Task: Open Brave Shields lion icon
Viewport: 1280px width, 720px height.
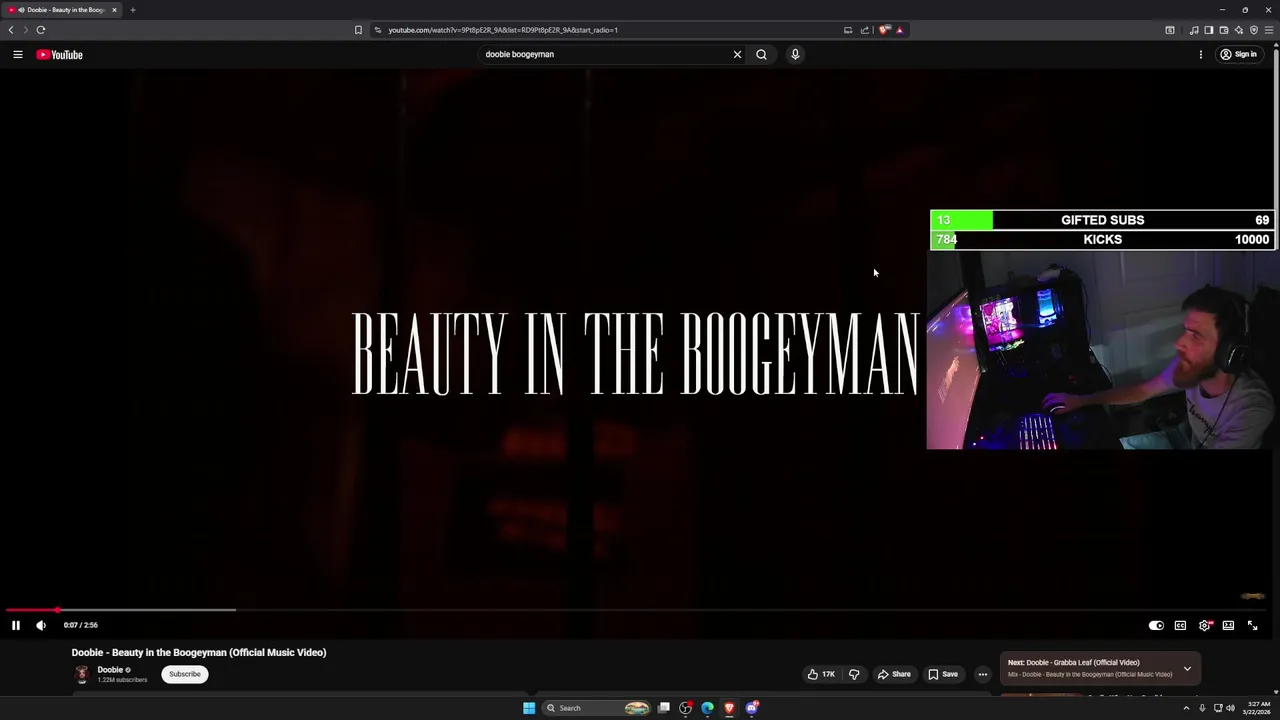Action: click(x=884, y=30)
